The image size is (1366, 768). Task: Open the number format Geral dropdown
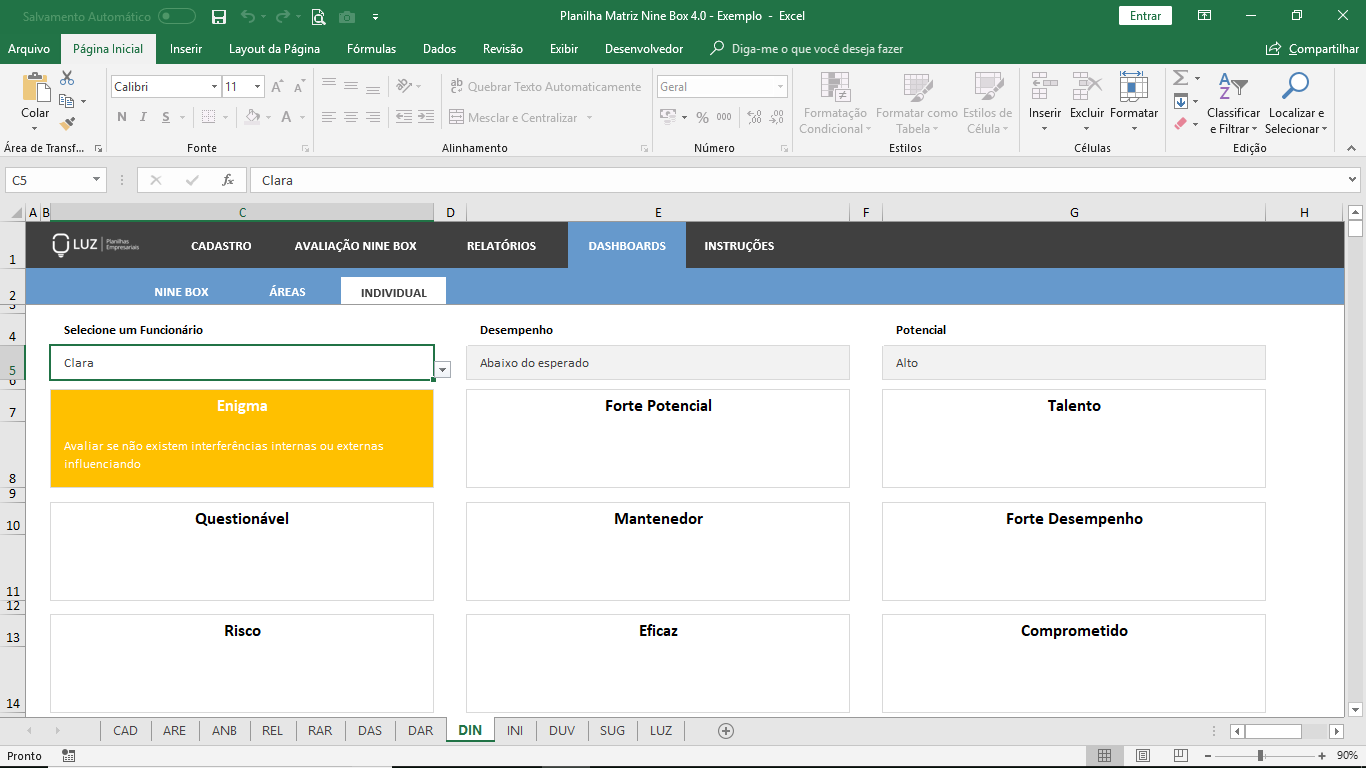(781, 87)
